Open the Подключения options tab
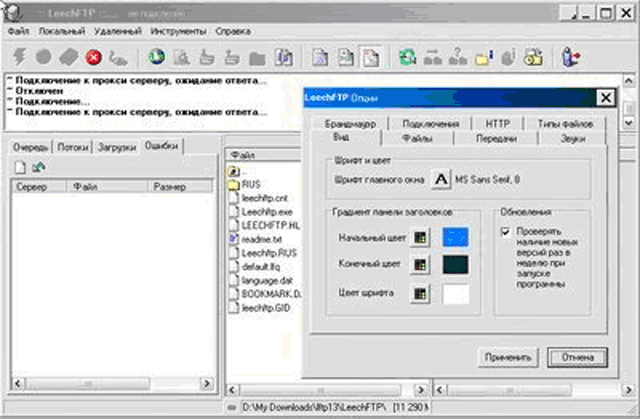The height and width of the screenshot is (419, 640). click(x=431, y=124)
